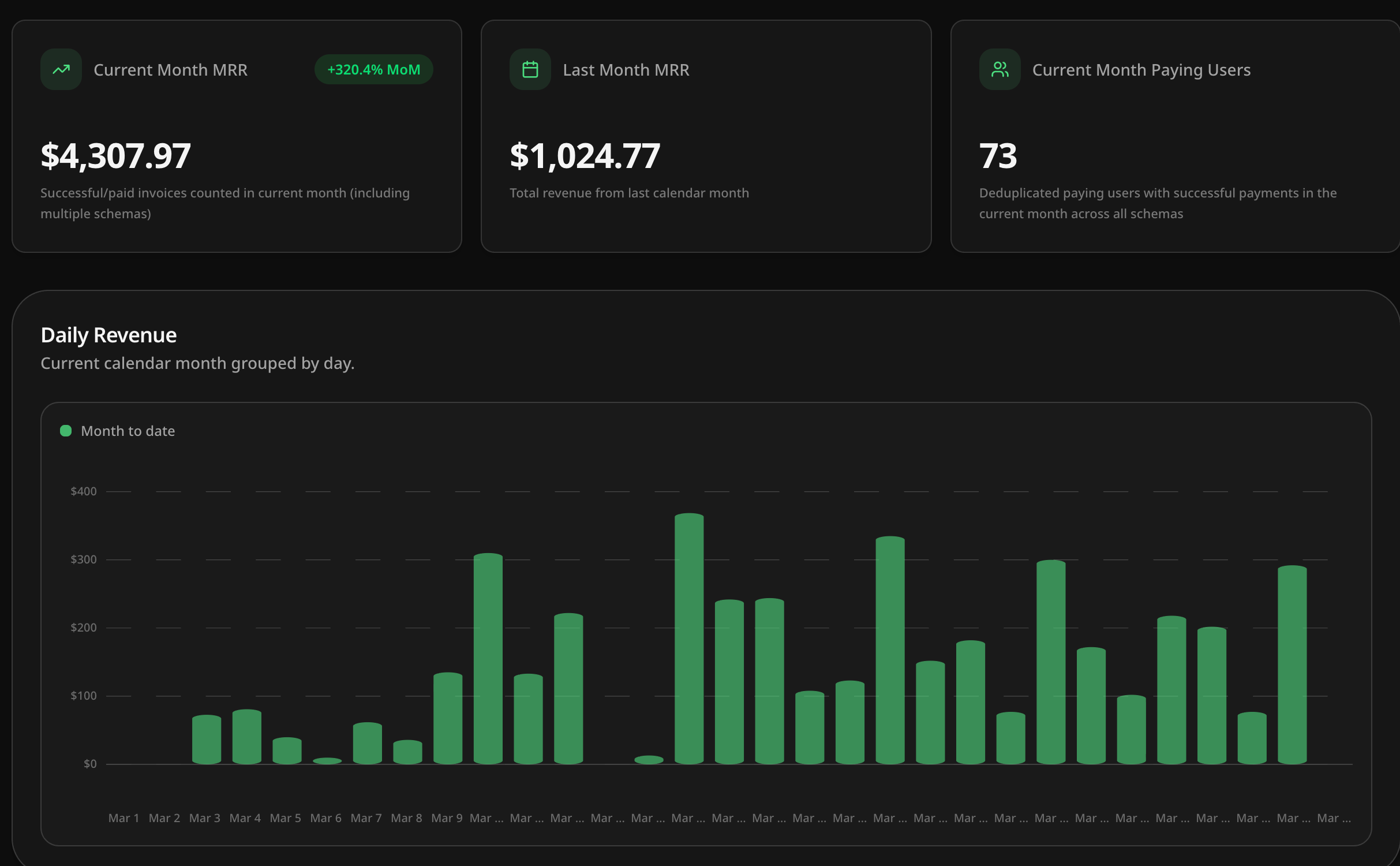This screenshot has width=1400, height=866.
Task: Click the Current Month MRR title
Action: coord(170,70)
